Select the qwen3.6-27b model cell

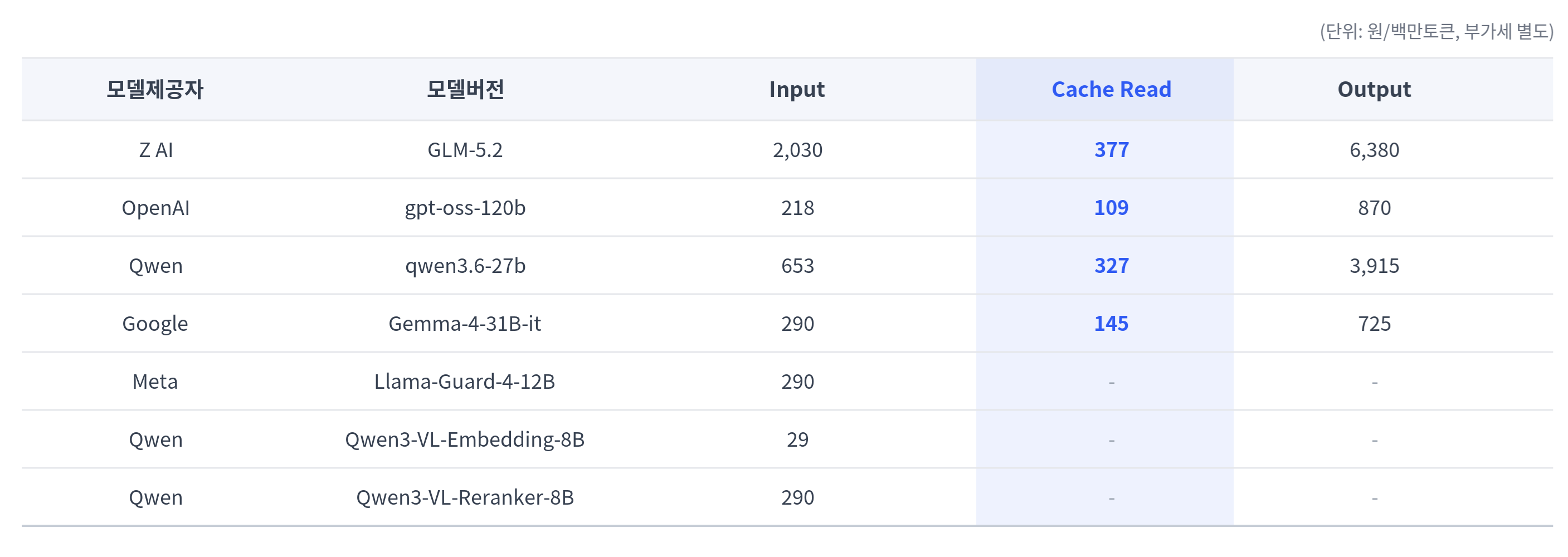point(465,266)
